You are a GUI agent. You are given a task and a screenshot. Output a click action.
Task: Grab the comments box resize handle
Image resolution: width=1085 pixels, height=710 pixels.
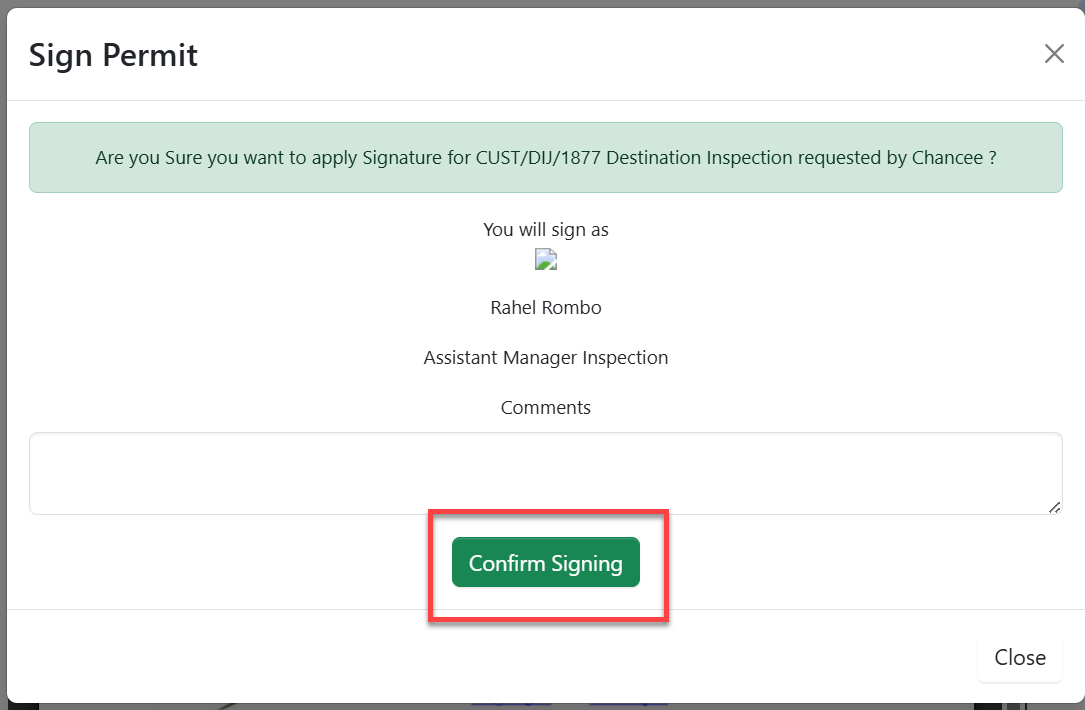click(1054, 507)
